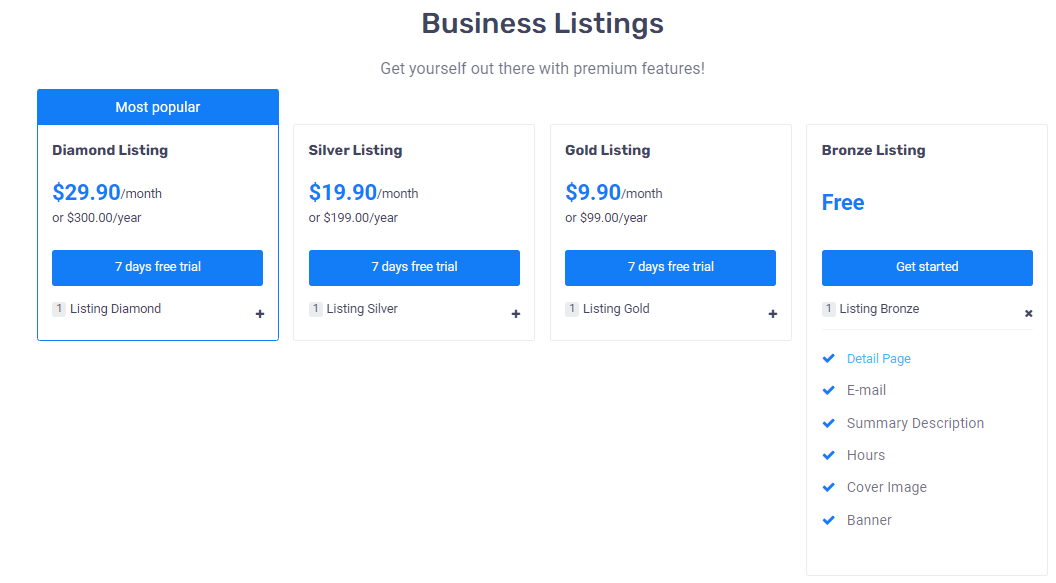Collapse the Listing Bronze feature list
The height and width of the screenshot is (583, 1056).
pyautogui.click(x=1028, y=313)
